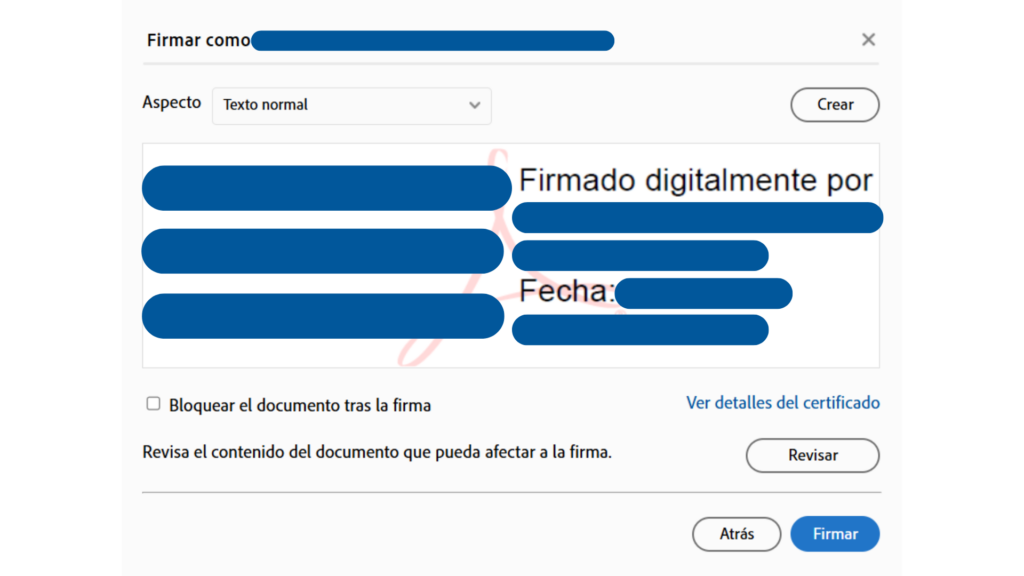
Task: Click the Firmado digitalmente por text
Action: (695, 181)
